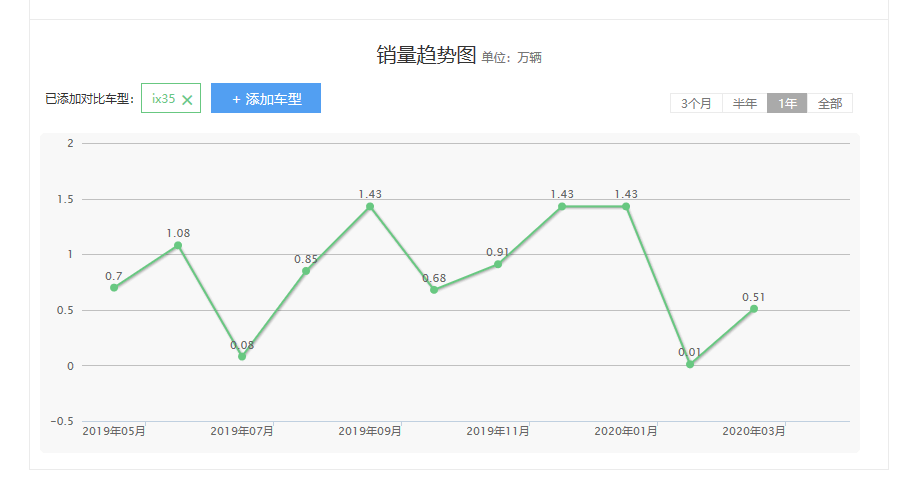Click the 0.51 data point at 2020年03月

754,309
